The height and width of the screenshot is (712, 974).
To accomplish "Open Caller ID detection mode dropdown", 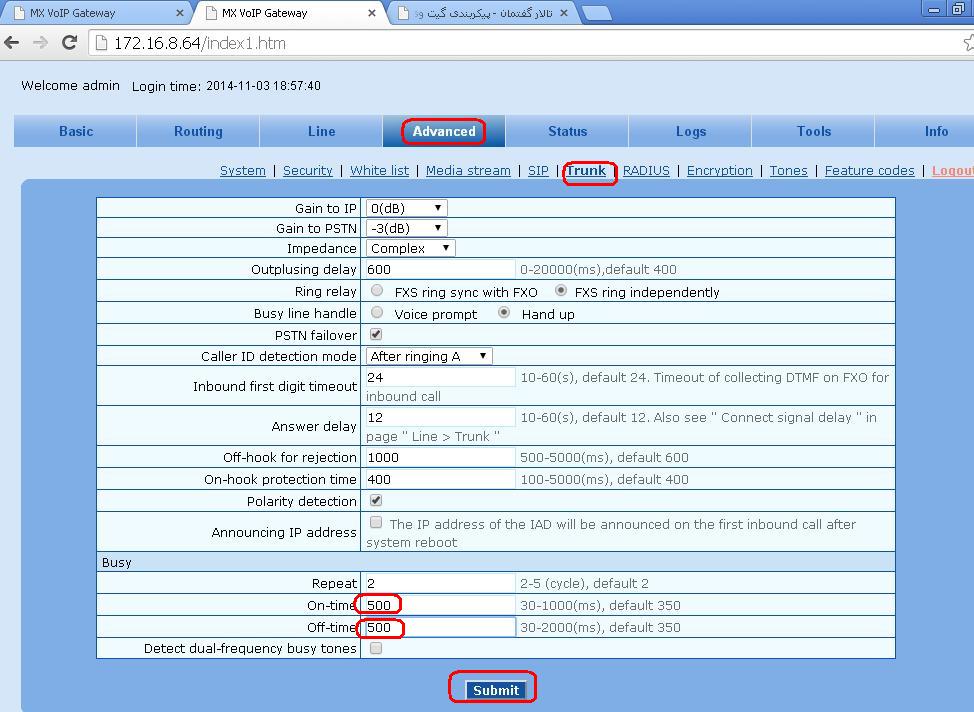I will (x=428, y=356).
